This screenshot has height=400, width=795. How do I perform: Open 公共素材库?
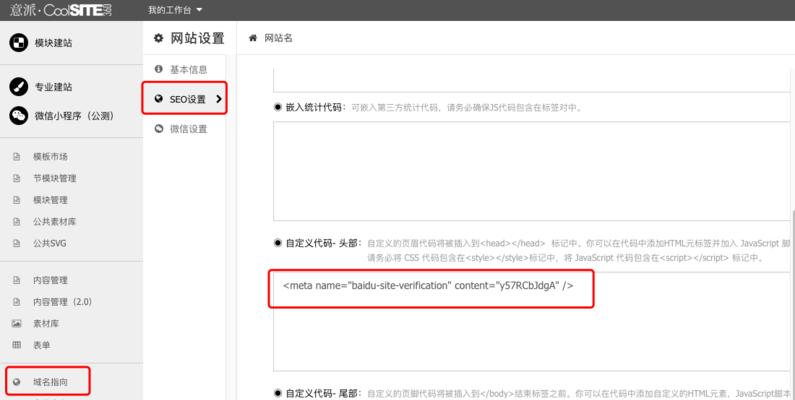pos(55,222)
